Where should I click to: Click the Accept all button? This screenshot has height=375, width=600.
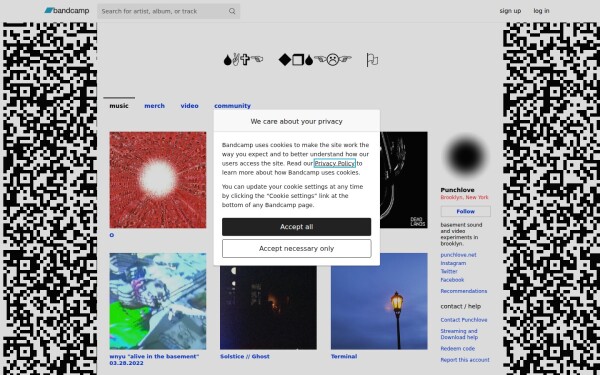click(297, 227)
